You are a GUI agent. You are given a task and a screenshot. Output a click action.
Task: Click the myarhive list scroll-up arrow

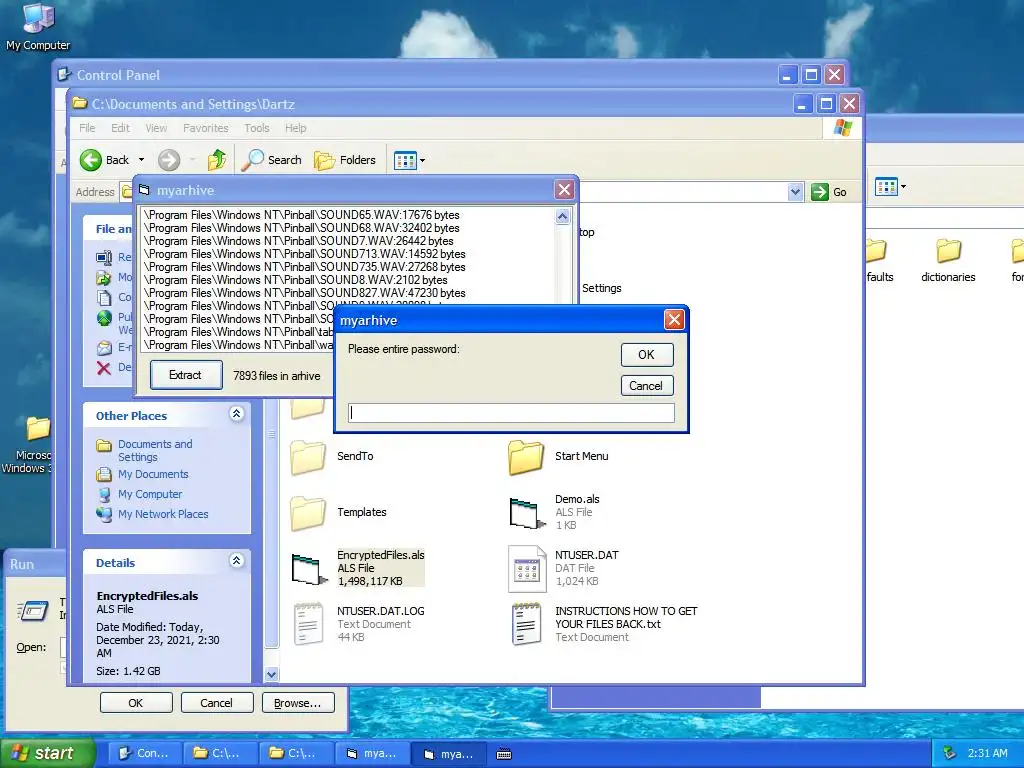tap(562, 216)
